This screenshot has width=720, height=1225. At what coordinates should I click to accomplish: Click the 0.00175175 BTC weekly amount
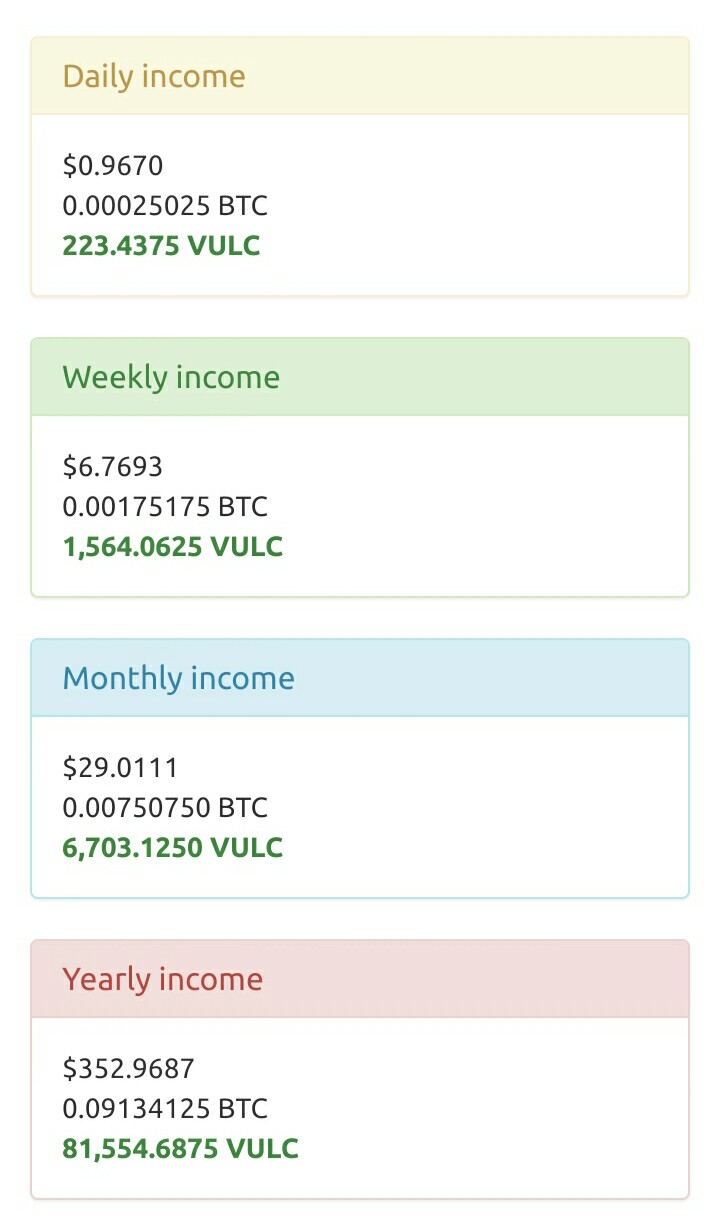click(165, 507)
